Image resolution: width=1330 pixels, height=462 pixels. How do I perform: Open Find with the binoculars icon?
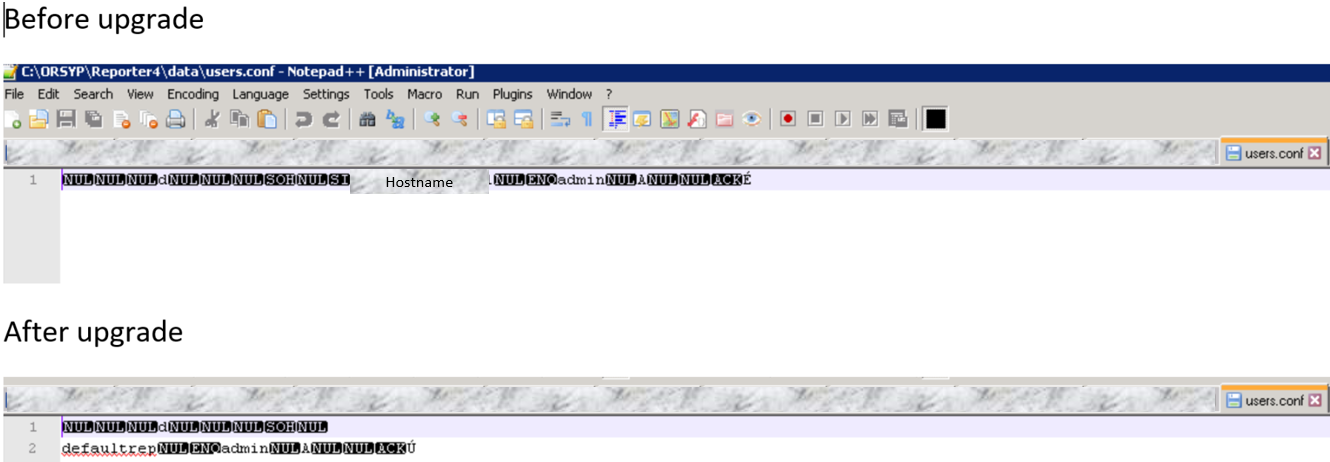point(367,120)
